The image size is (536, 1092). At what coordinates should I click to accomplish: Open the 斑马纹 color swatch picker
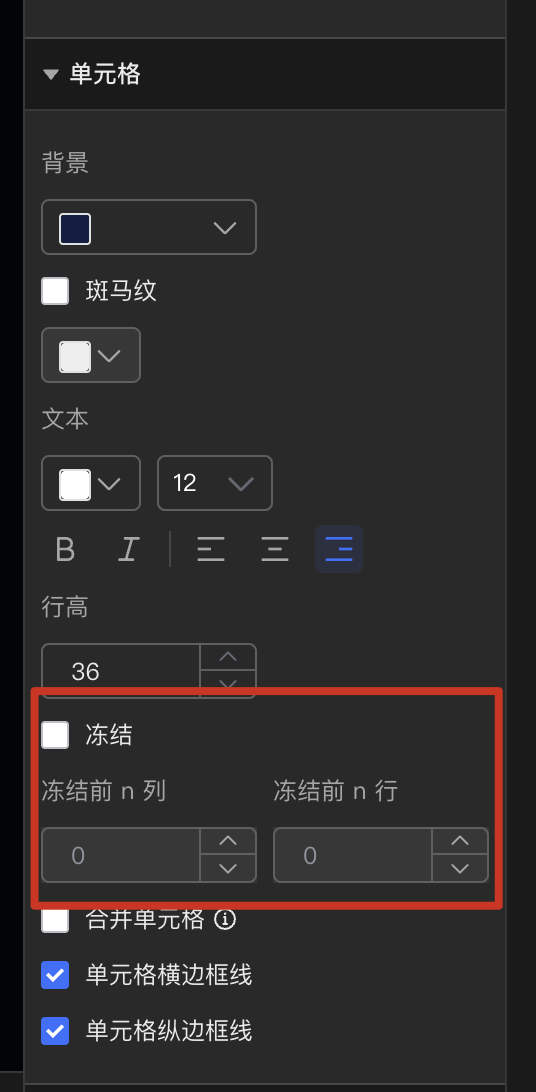91,355
